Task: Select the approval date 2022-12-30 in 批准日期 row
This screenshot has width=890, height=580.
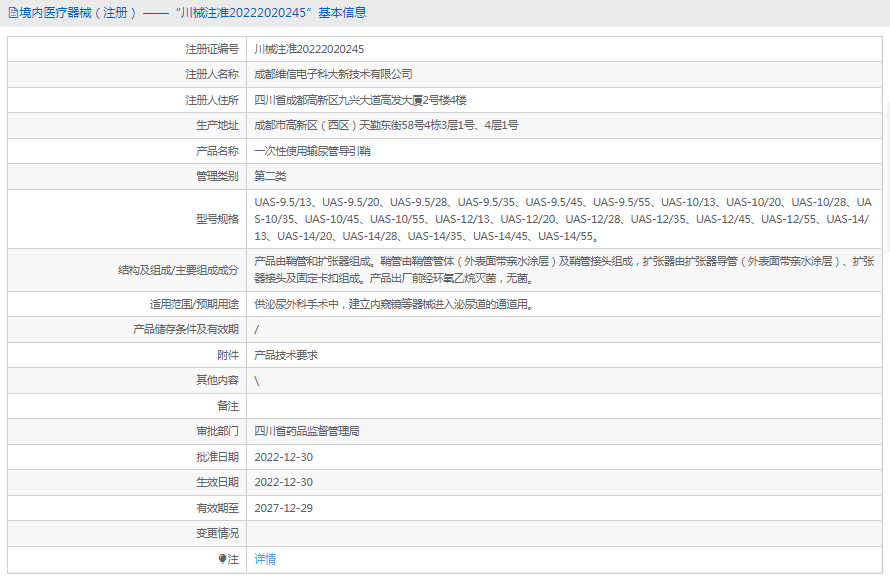Action: click(283, 457)
